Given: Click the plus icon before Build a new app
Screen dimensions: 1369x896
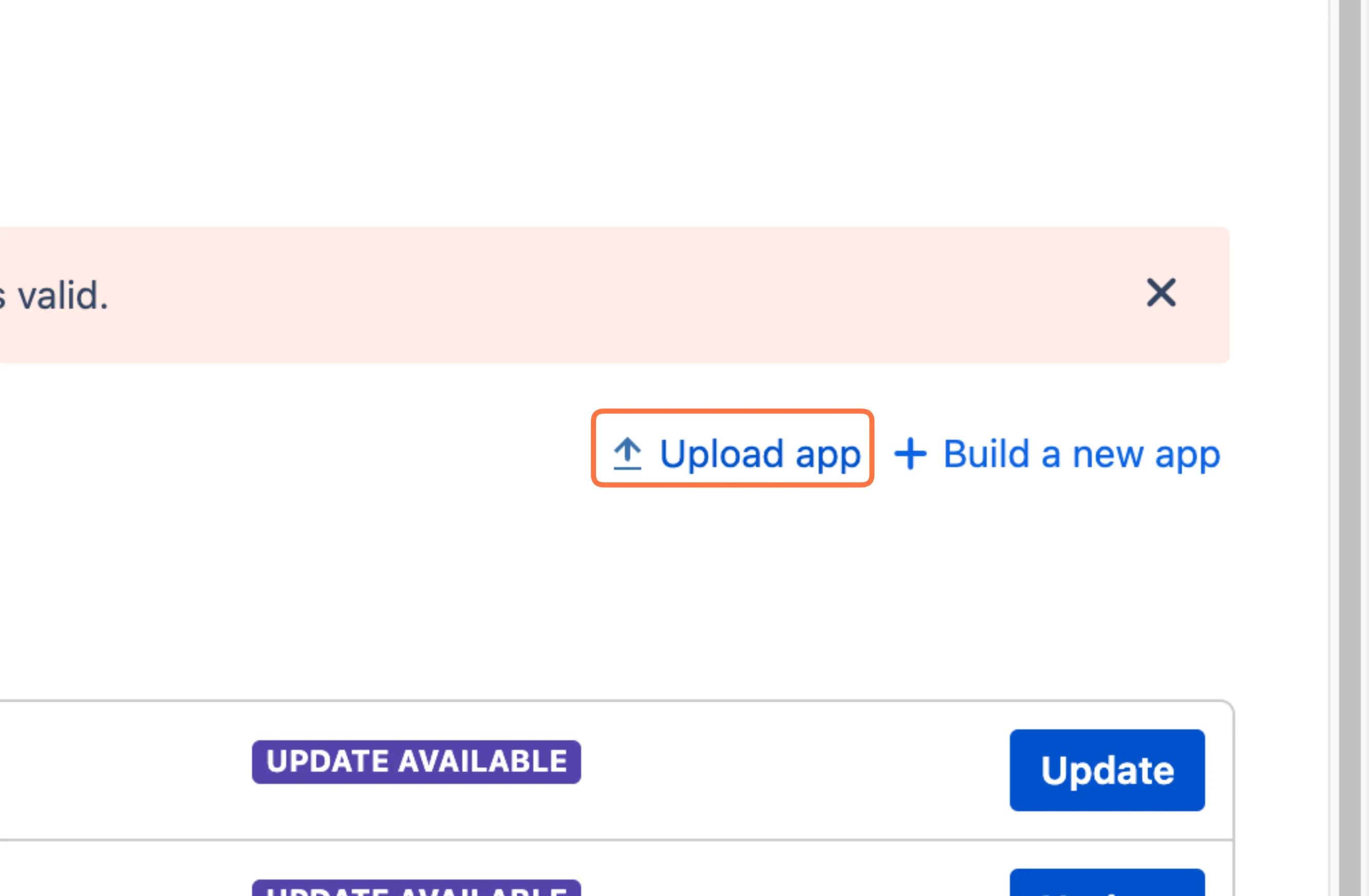Looking at the screenshot, I should [x=910, y=454].
